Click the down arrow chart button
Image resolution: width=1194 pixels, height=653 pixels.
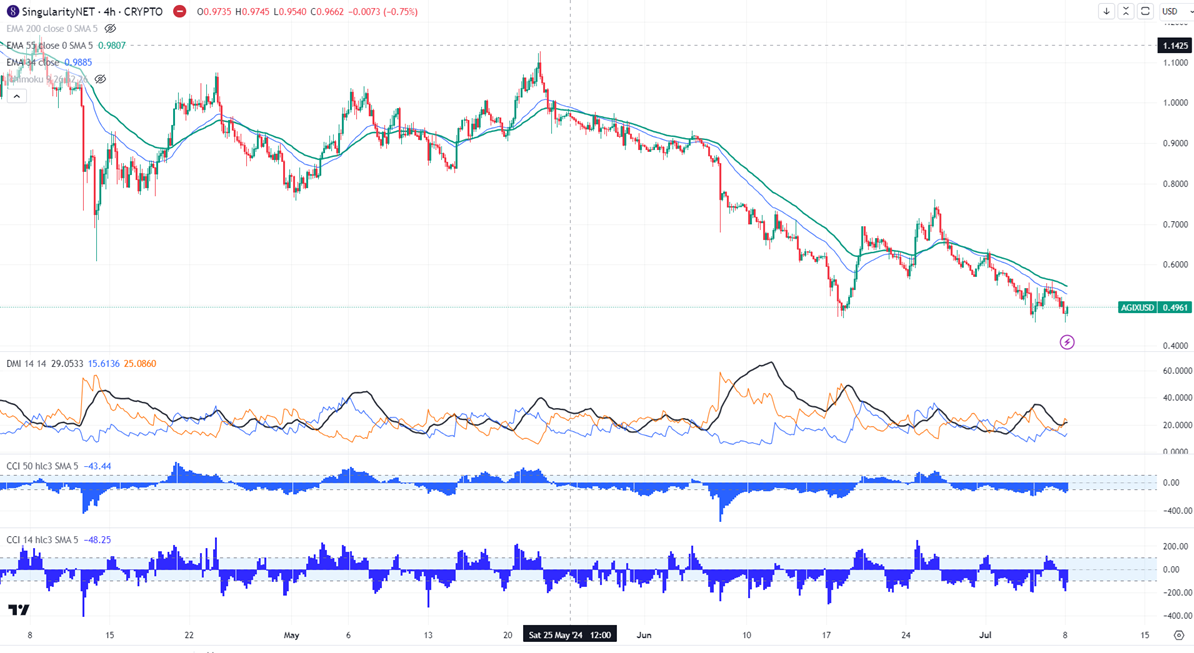point(1106,11)
